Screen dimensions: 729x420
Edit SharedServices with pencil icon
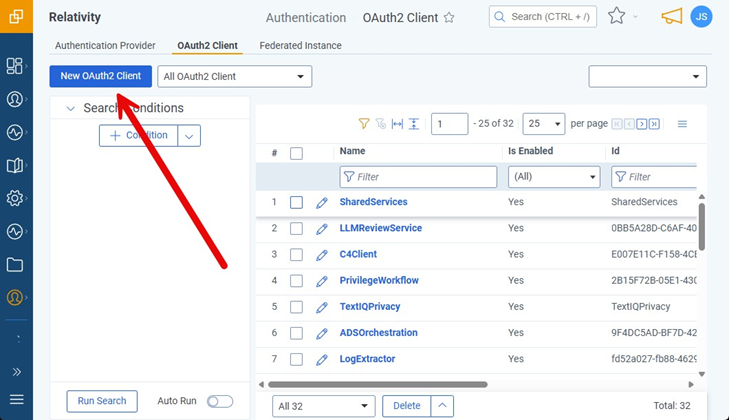click(x=322, y=203)
